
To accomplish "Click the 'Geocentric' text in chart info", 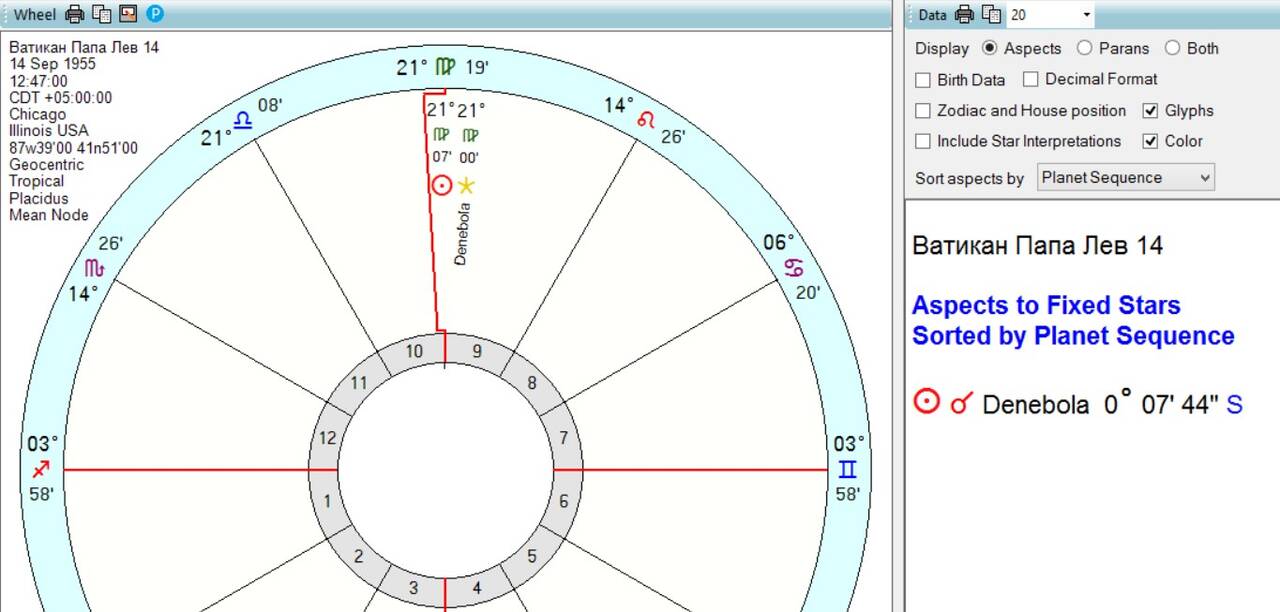I will pyautogui.click(x=47, y=165).
